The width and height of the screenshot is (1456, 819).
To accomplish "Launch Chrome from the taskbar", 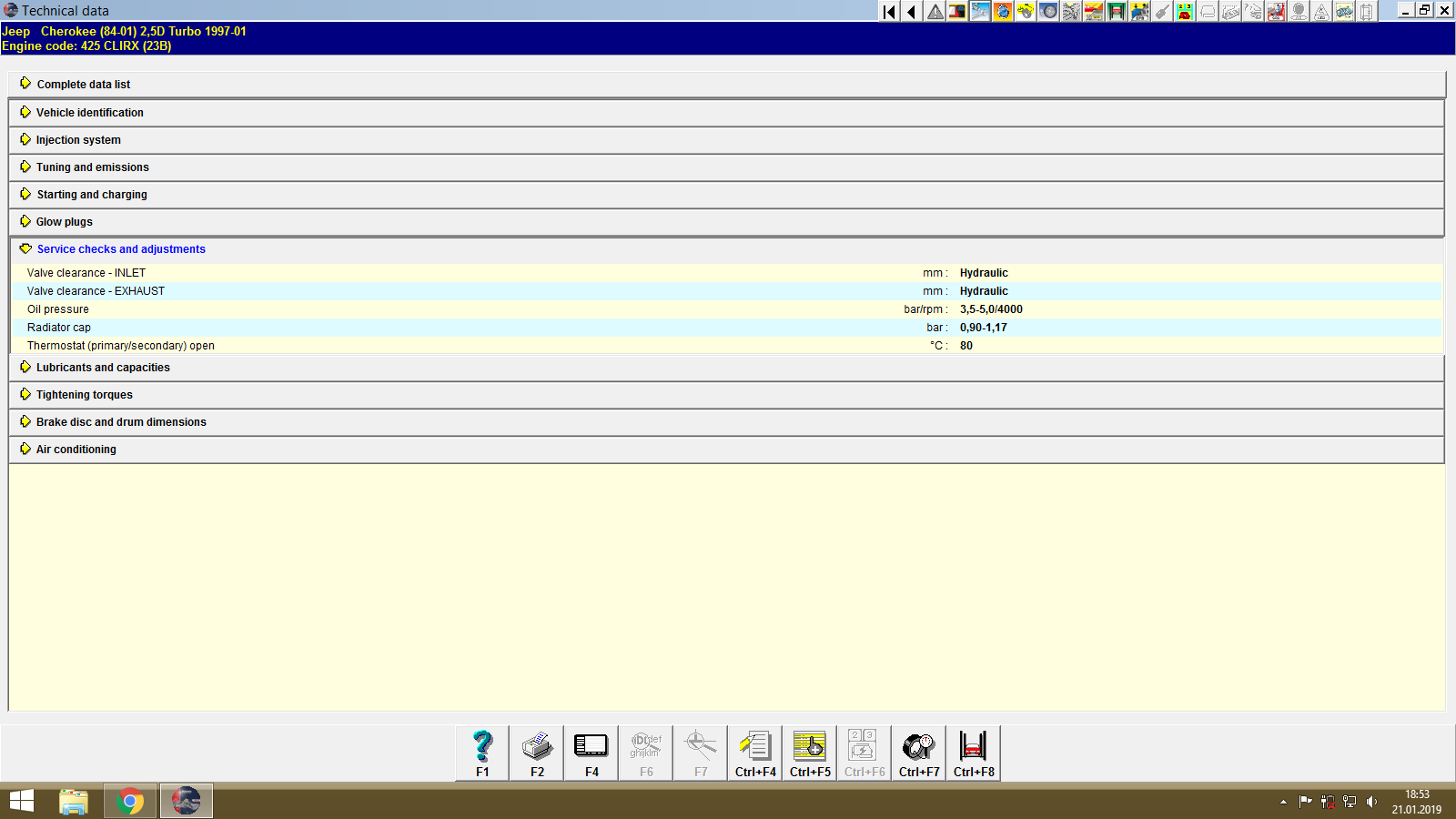I will (129, 801).
